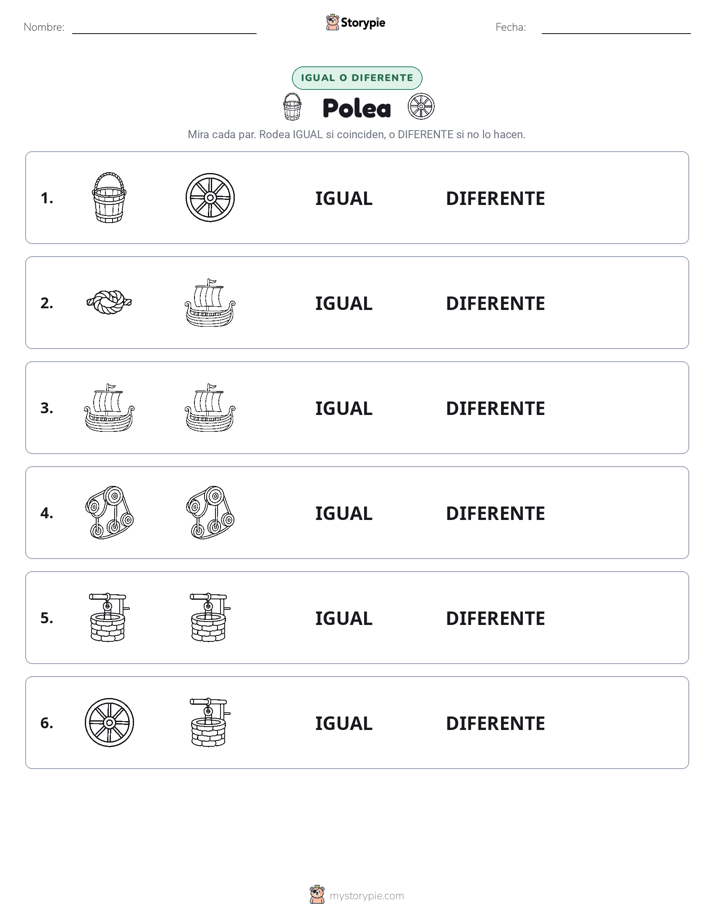Click the Viking ship icon in row 2
Image resolution: width=714 pixels, height=924 pixels.
210,302
